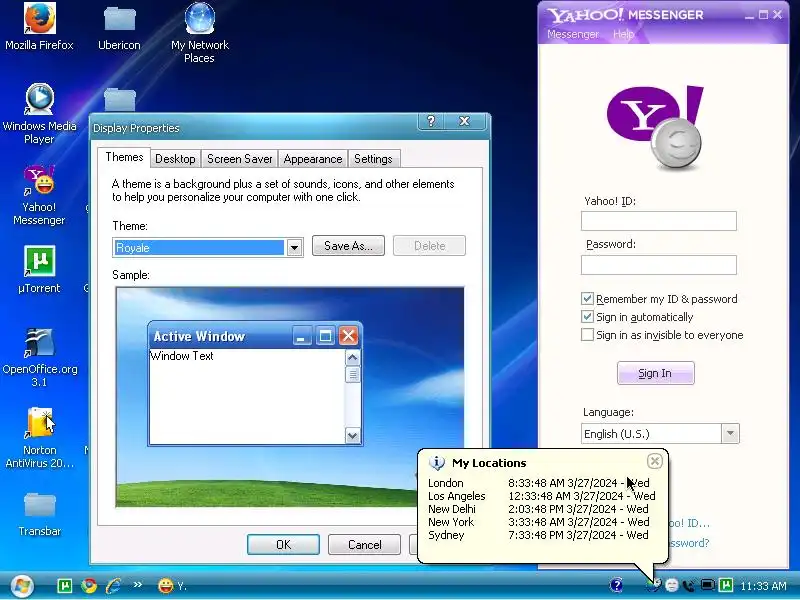Open the Transbar folder on desktop
800x600 pixels.
pyautogui.click(x=39, y=514)
